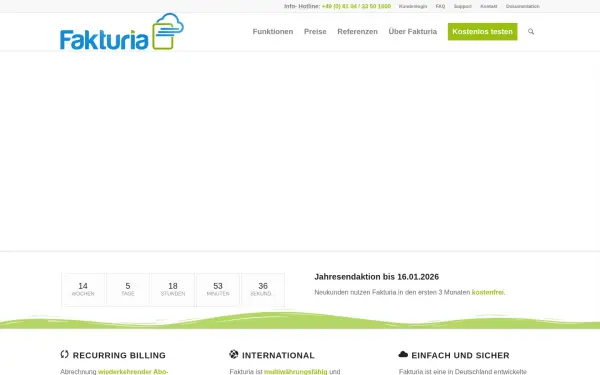Click the cloud icon beside Einfach und Sicher
This screenshot has width=600, height=375.
pyautogui.click(x=403, y=354)
